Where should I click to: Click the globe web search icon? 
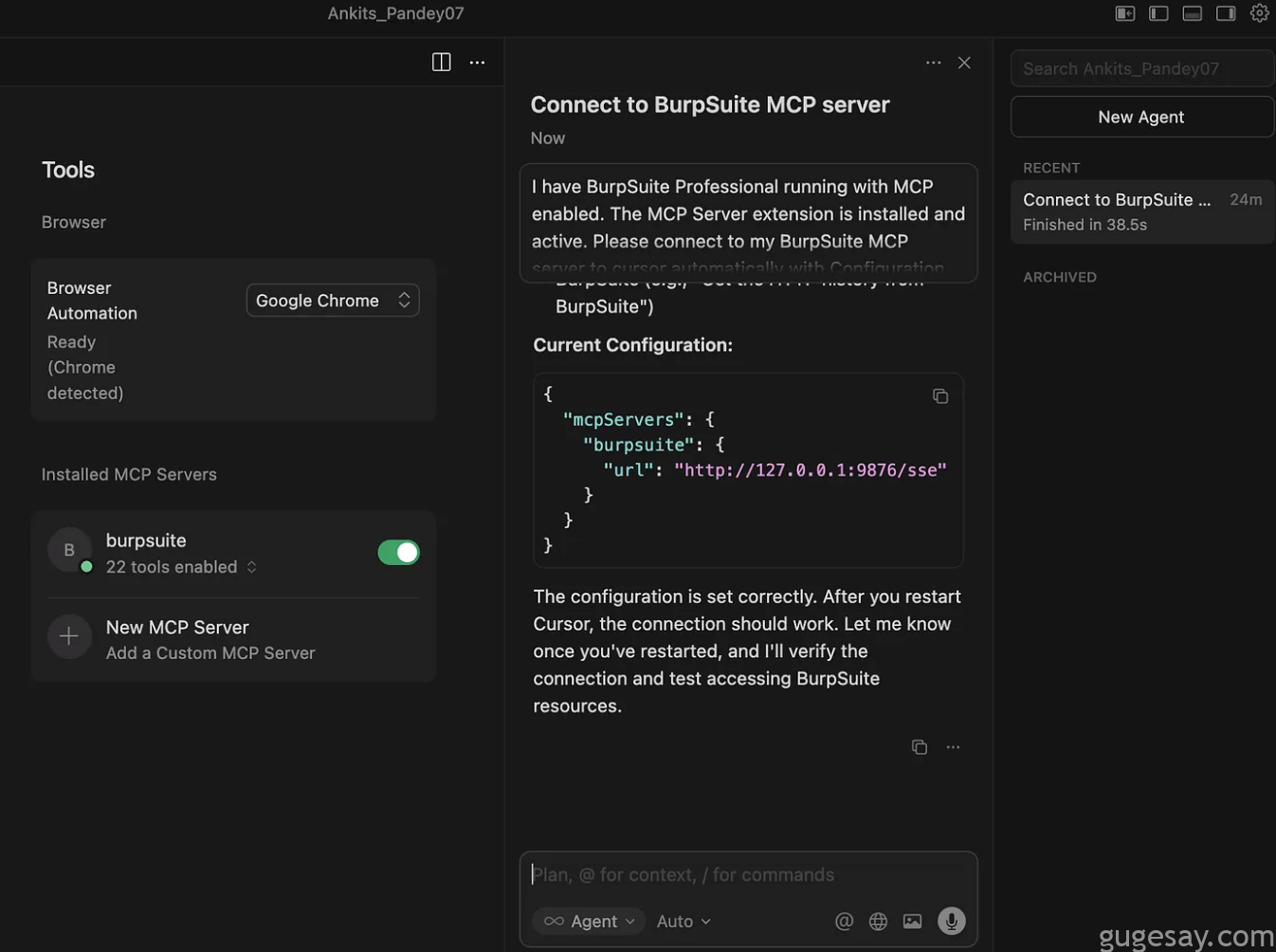[x=879, y=921]
